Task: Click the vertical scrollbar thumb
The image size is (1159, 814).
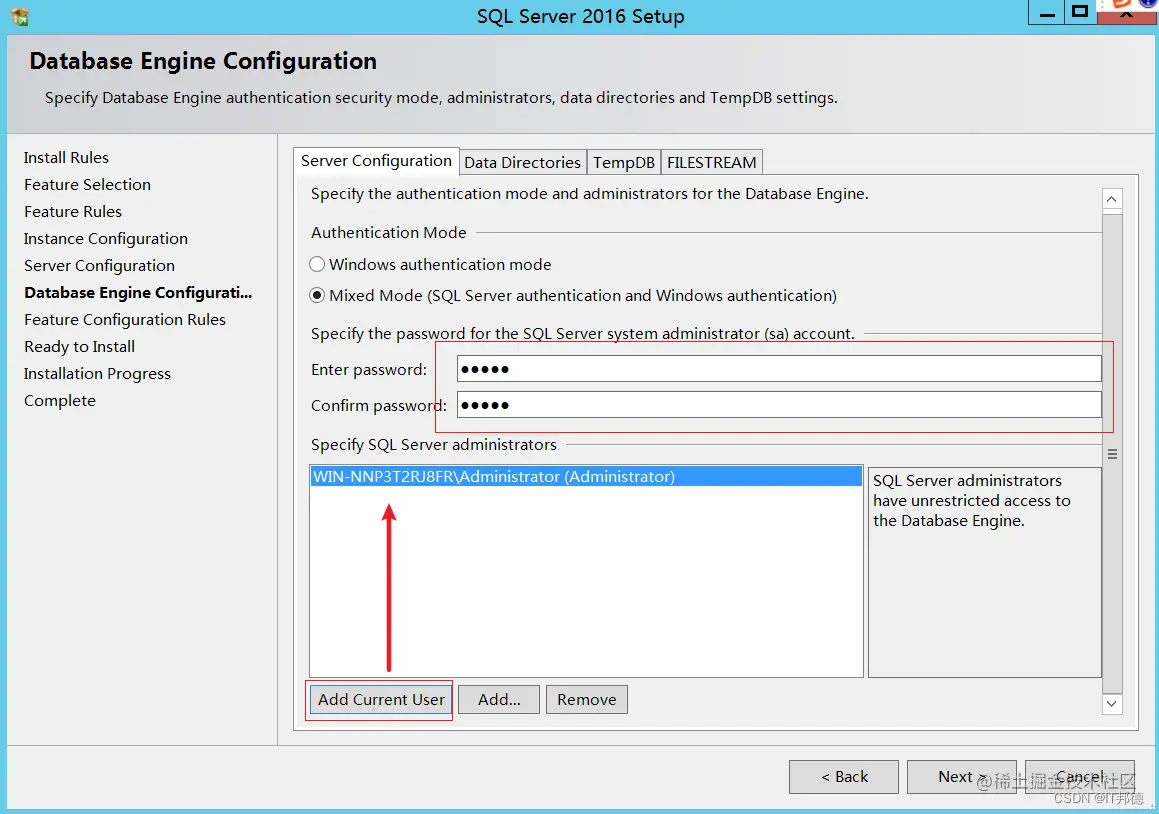Action: [1112, 454]
